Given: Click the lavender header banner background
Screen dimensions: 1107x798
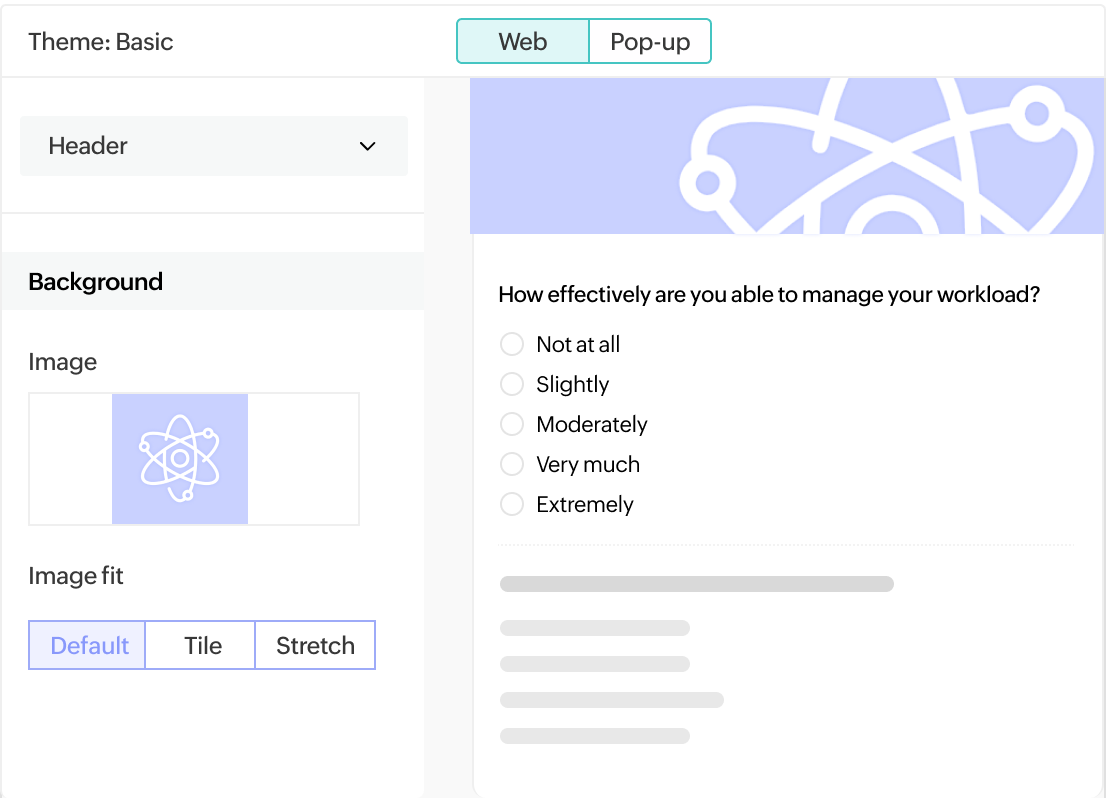Looking at the screenshot, I should click(x=560, y=155).
